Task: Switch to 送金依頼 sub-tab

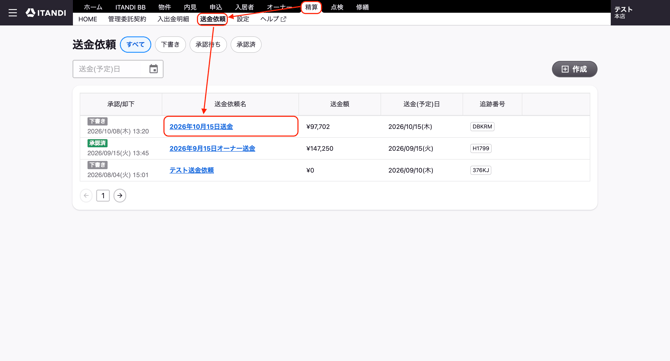Action: click(212, 19)
